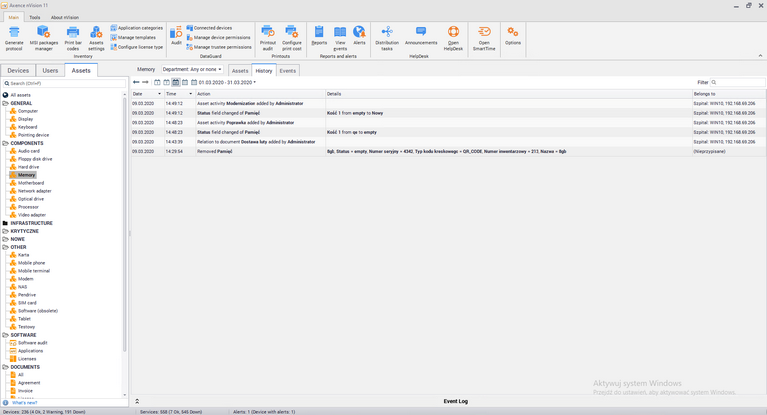This screenshot has width=767, height=415.
Task: Open the date range dropdown arrow
Action: 254,82
